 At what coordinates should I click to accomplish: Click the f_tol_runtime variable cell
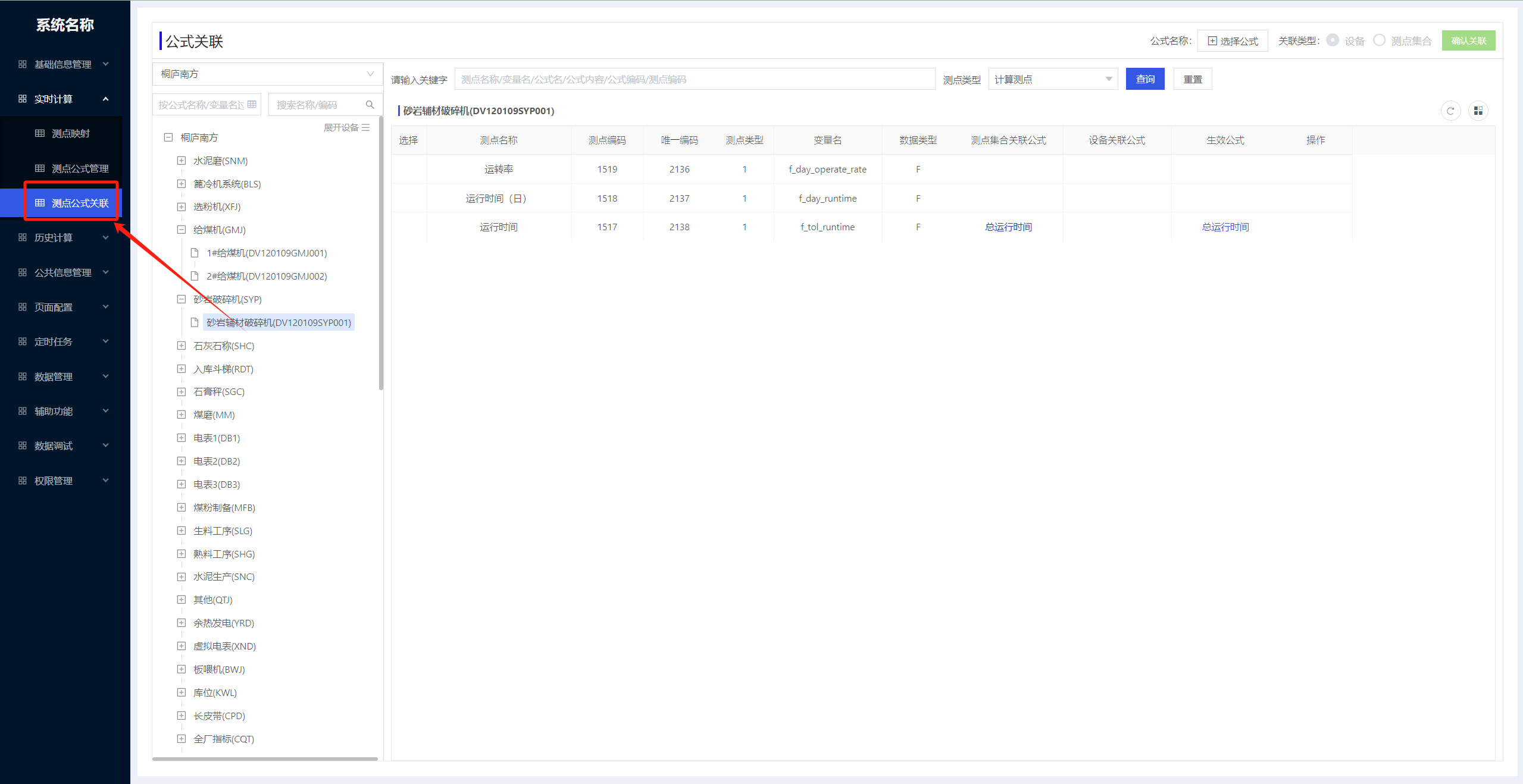pos(828,227)
